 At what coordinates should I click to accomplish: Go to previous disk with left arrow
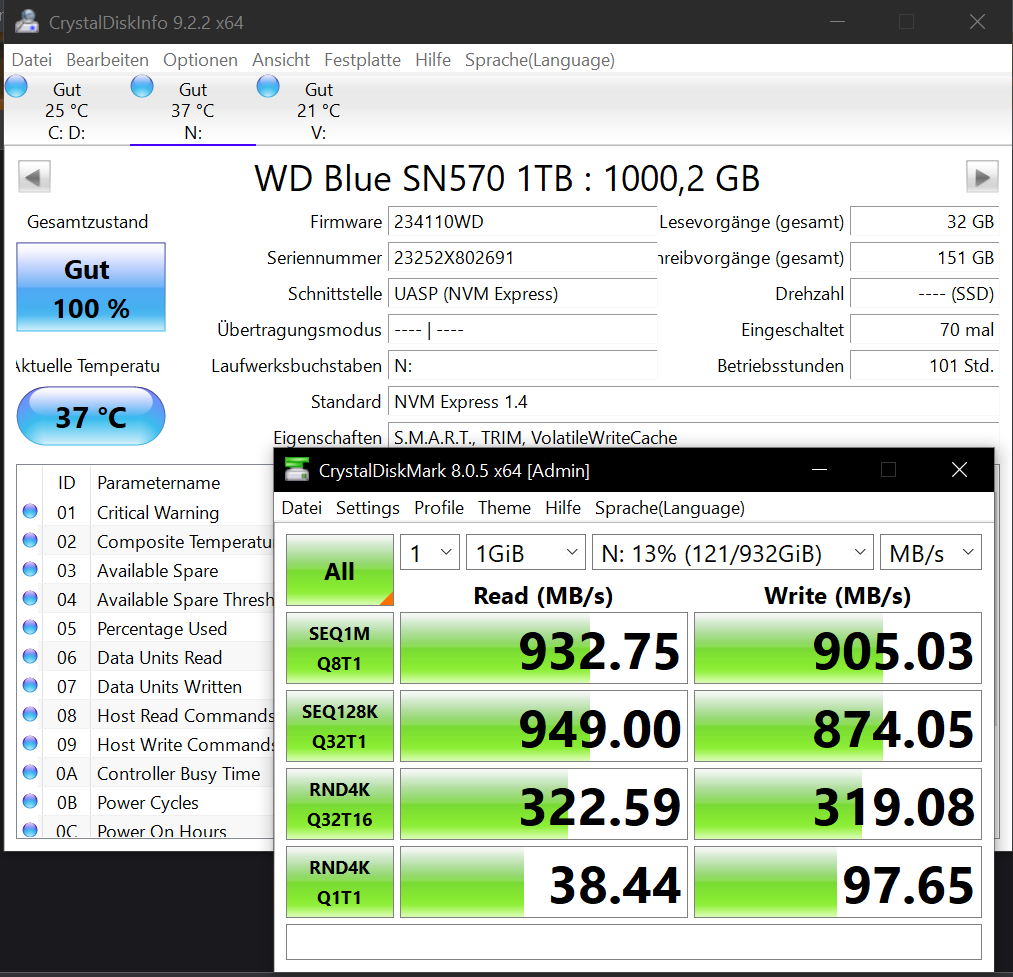coord(34,177)
